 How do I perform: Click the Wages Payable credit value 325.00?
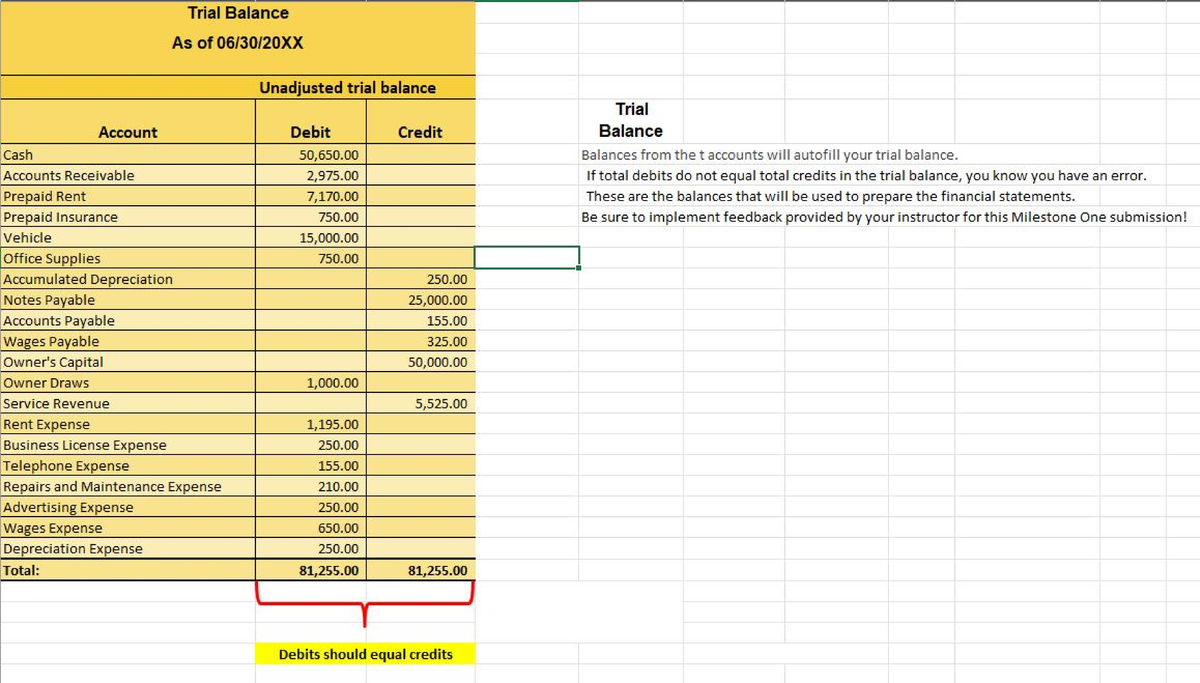446,342
